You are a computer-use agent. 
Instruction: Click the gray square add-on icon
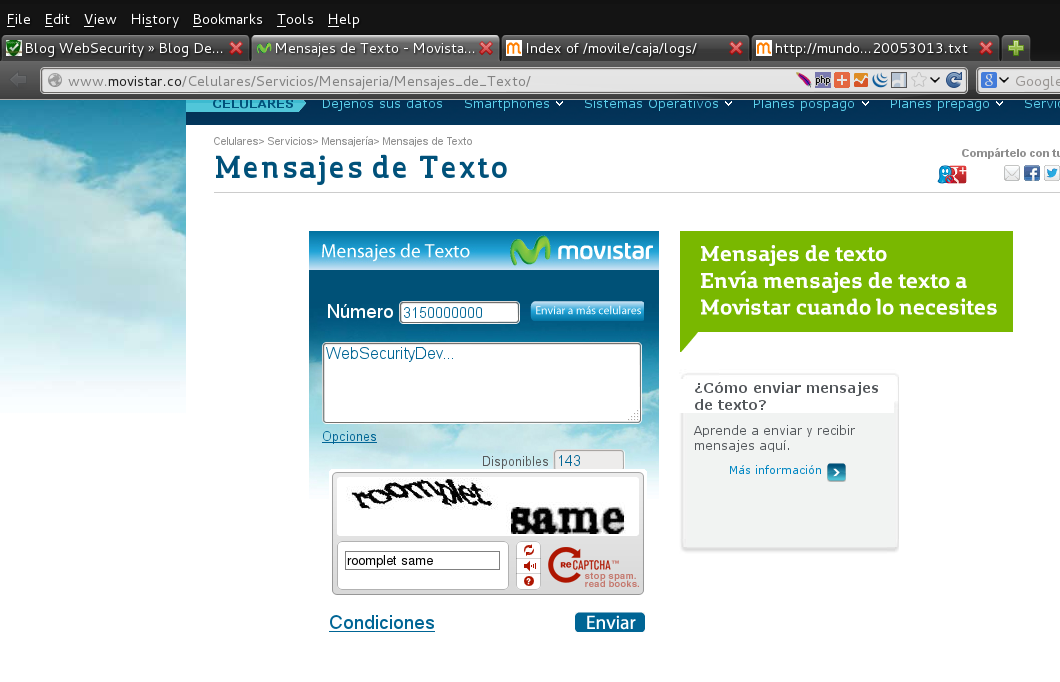pos(898,80)
